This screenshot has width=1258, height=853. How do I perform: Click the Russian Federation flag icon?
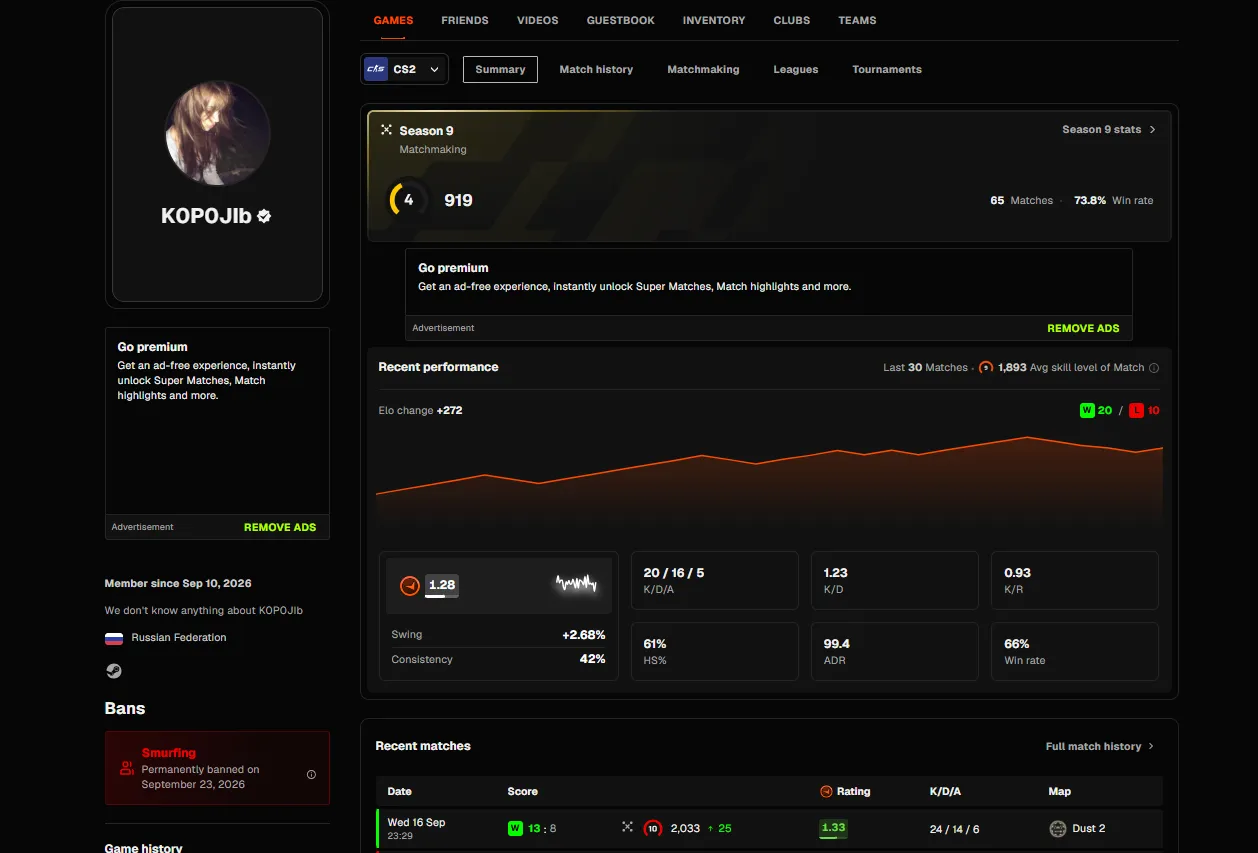114,638
